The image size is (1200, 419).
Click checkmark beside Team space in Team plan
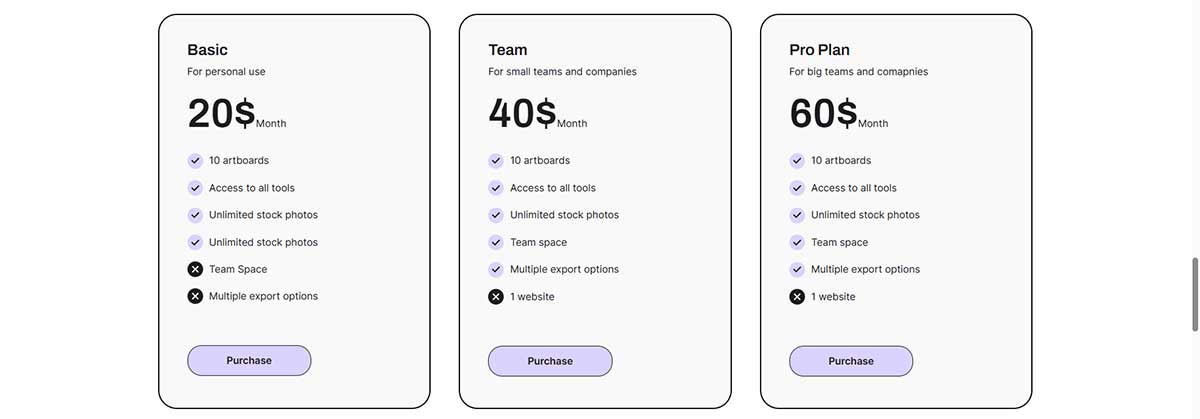[496, 242]
